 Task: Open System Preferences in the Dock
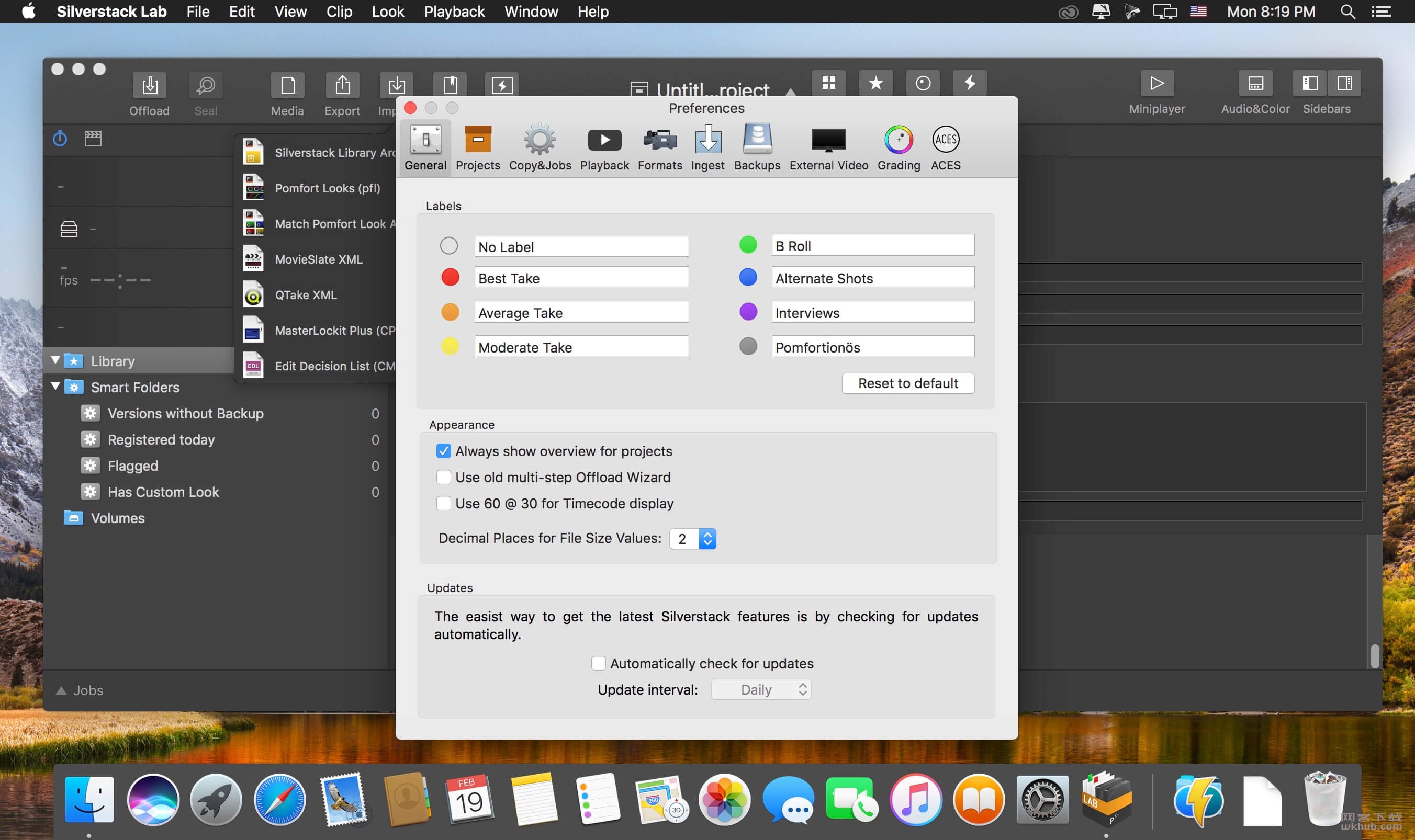1042,799
